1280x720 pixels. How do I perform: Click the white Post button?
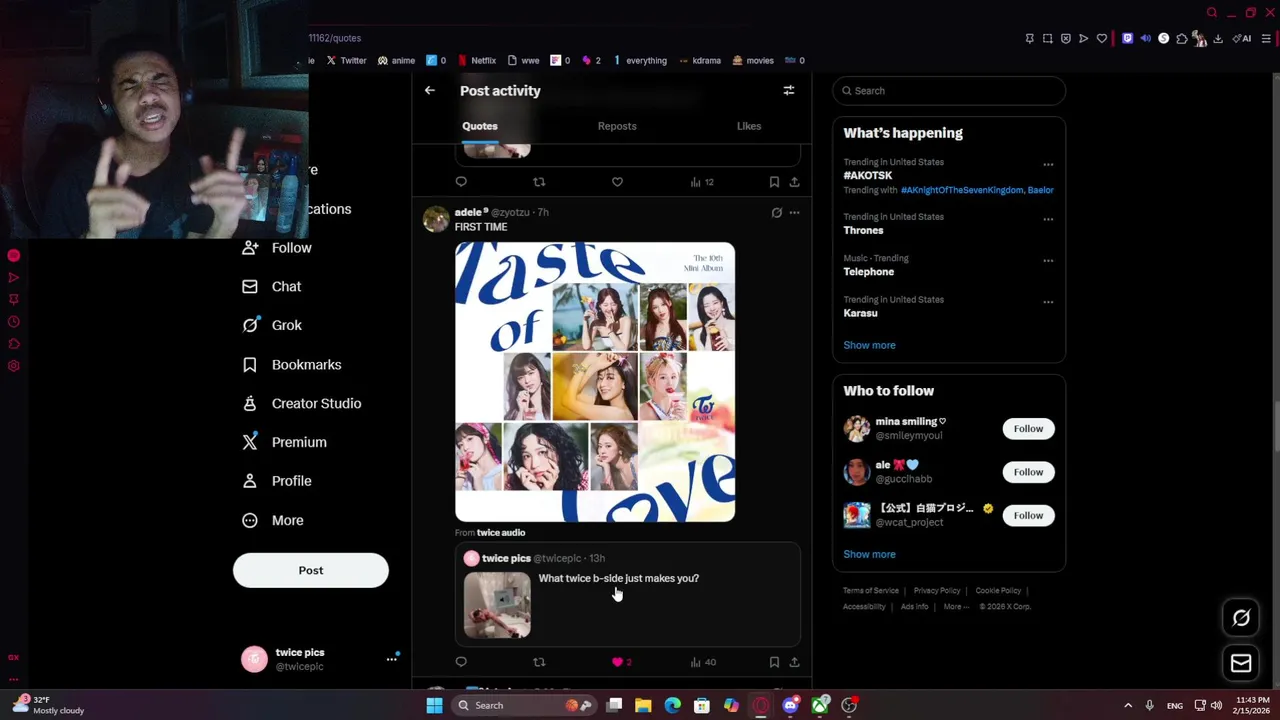tap(311, 570)
